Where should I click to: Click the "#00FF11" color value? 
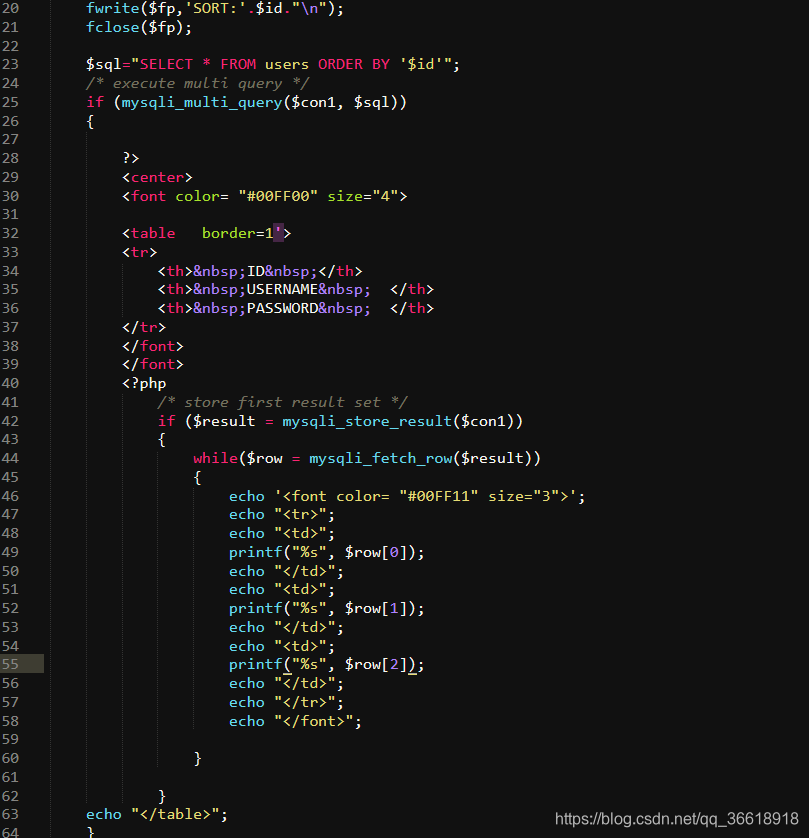tap(438, 496)
